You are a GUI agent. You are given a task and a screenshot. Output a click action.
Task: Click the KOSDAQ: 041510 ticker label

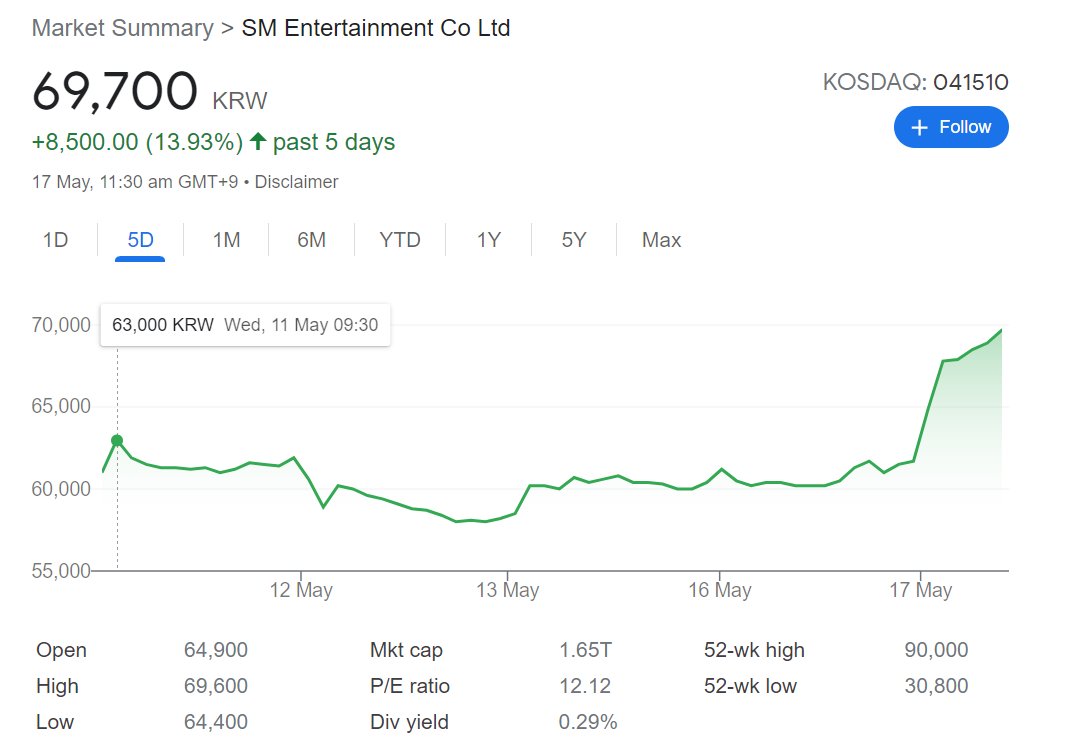[x=915, y=82]
